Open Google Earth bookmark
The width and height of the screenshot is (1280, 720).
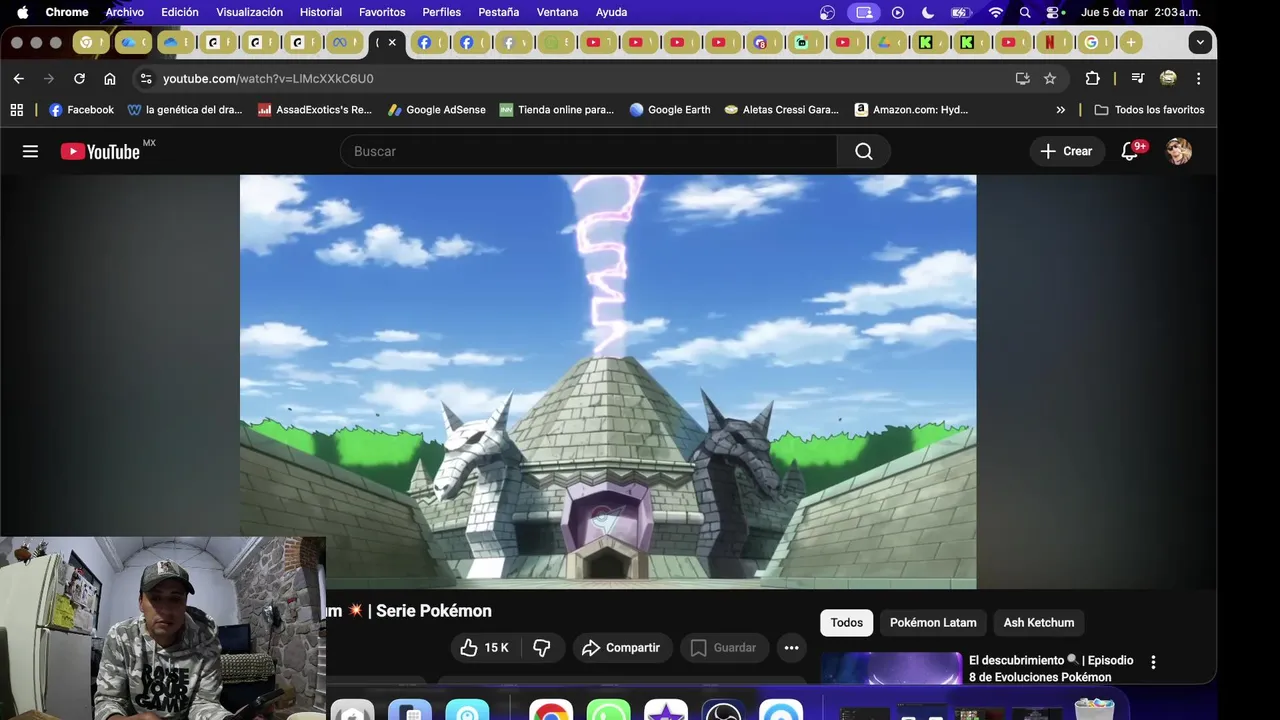[x=670, y=110]
